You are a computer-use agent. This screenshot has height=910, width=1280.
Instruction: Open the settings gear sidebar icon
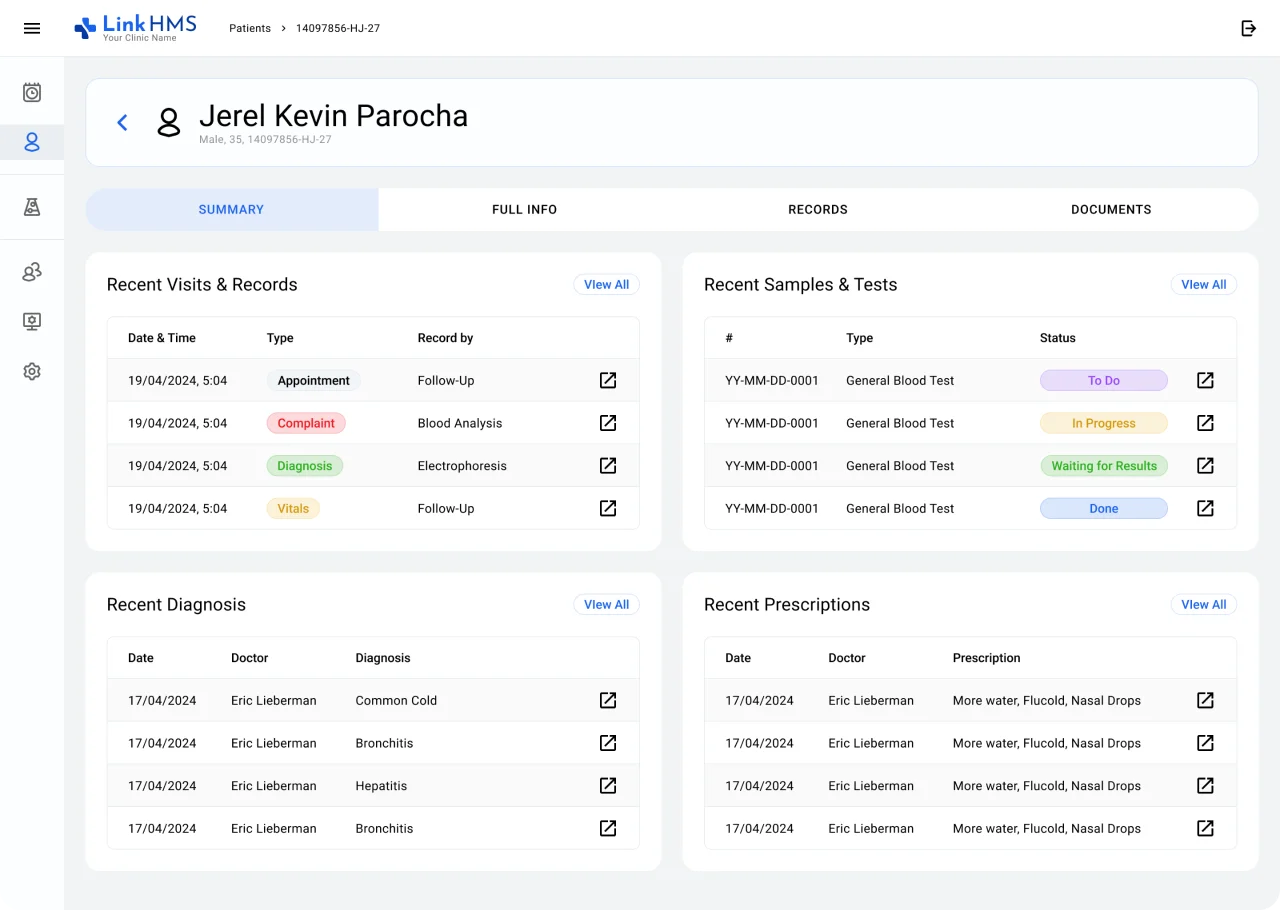(x=32, y=371)
